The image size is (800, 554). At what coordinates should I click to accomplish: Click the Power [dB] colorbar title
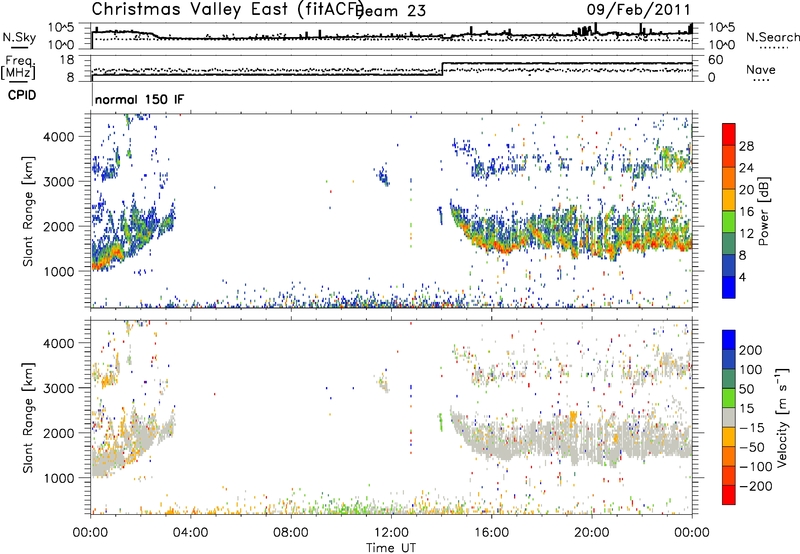(x=764, y=211)
